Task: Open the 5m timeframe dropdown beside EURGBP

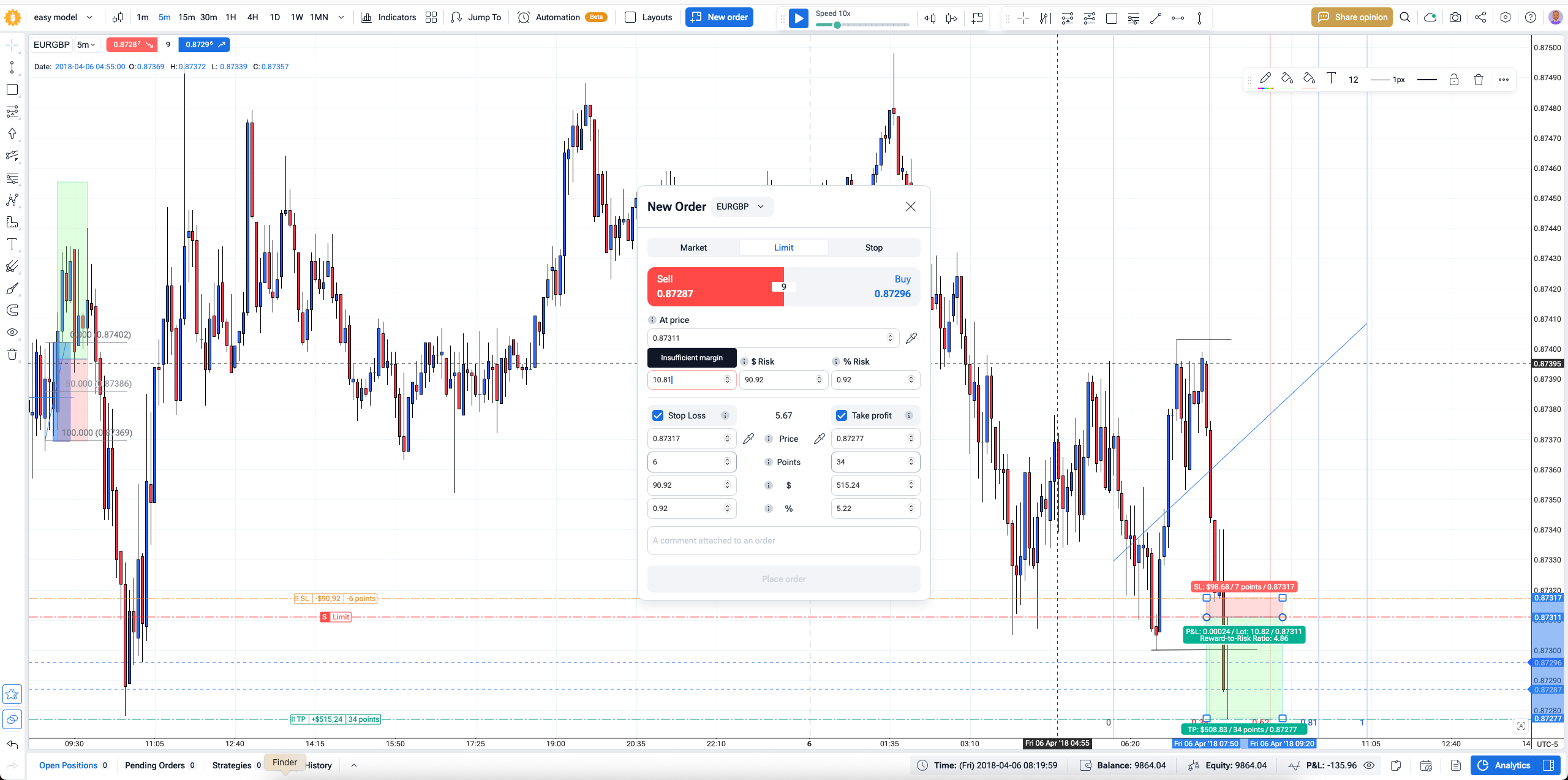Action: [86, 45]
